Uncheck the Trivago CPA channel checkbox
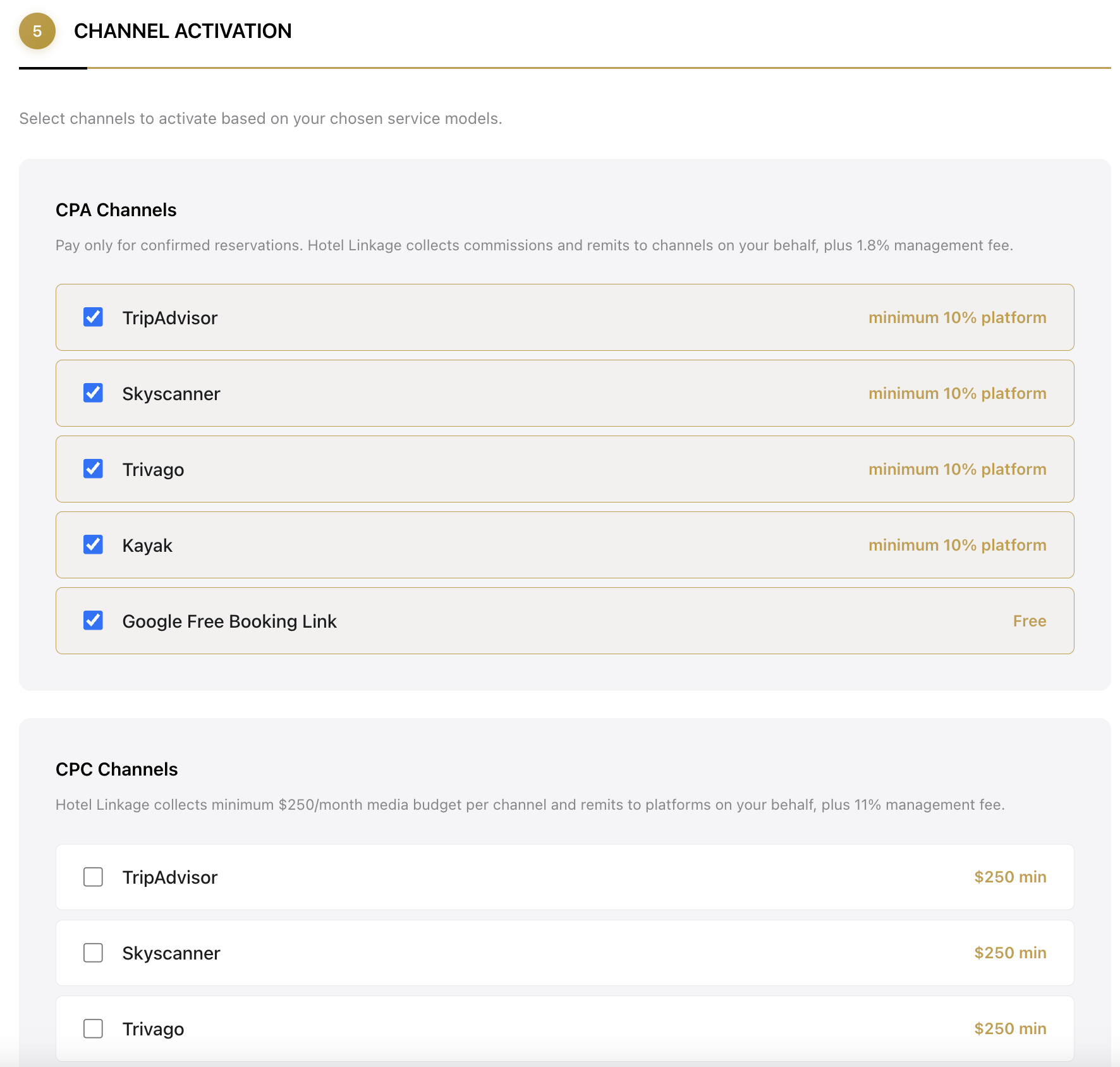 (x=93, y=468)
